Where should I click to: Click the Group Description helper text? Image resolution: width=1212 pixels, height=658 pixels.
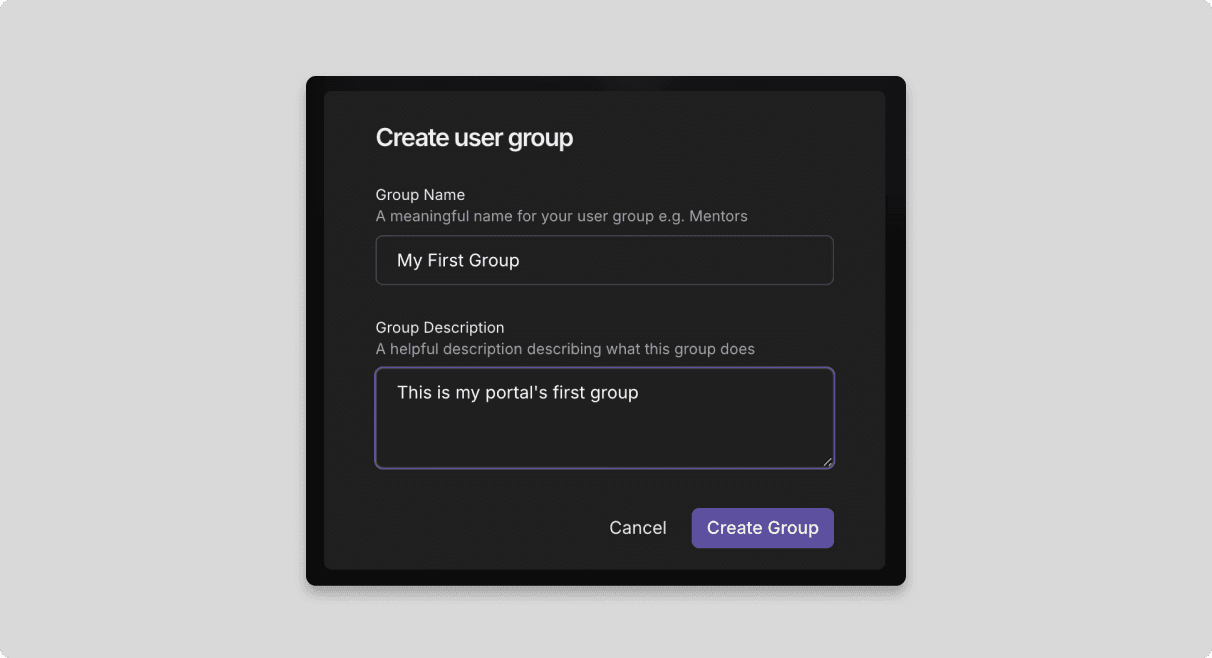[565, 349]
